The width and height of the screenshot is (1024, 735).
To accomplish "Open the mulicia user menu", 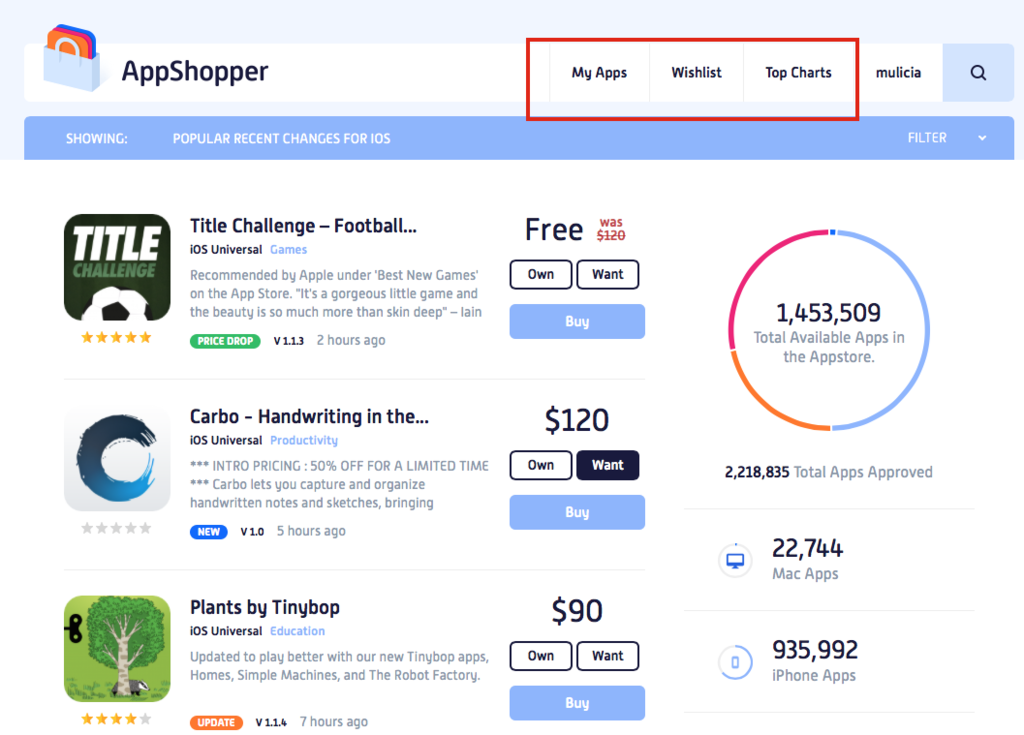I will [x=898, y=73].
